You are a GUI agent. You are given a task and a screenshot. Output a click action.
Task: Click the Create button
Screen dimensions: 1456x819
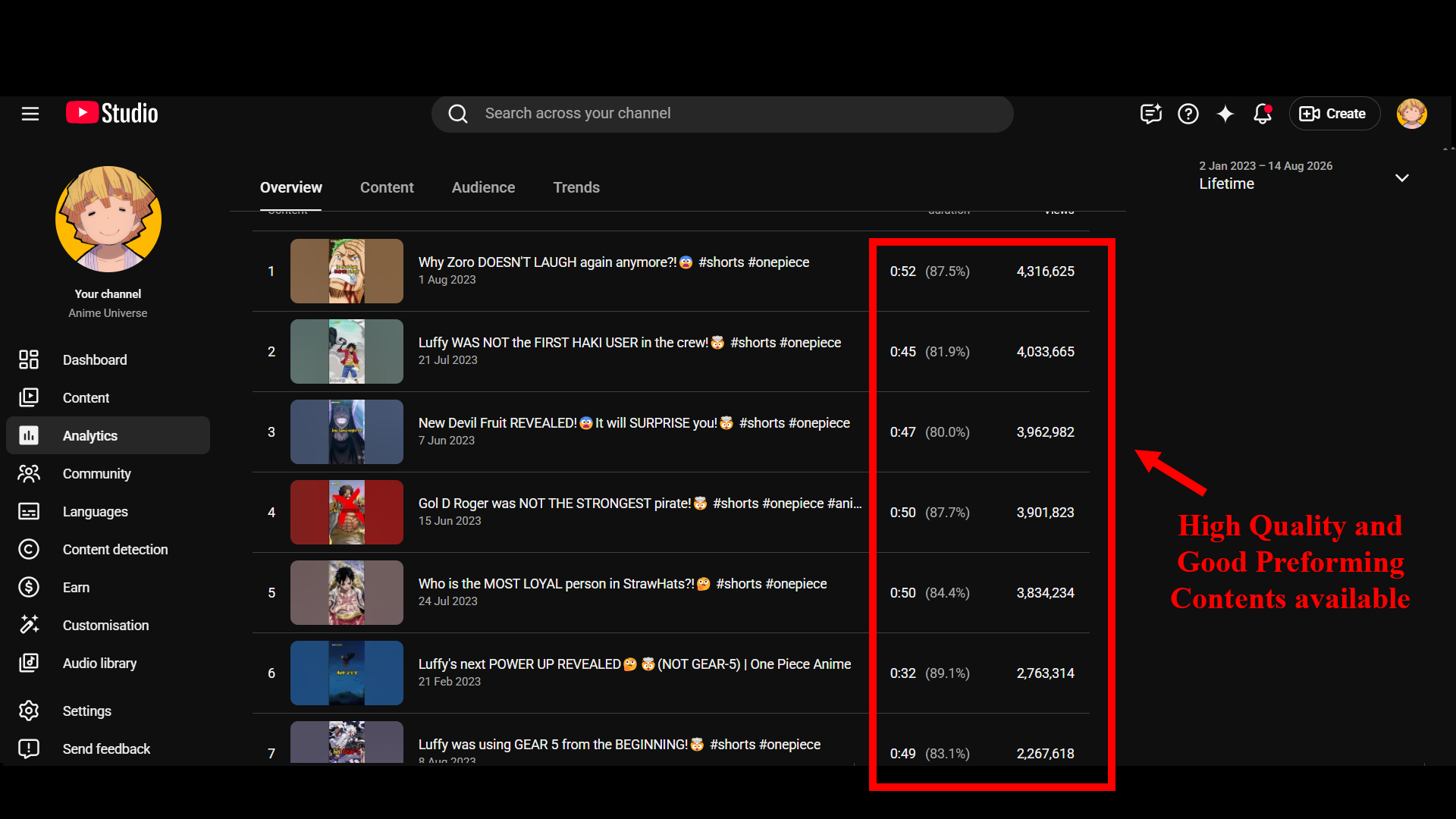[1334, 114]
